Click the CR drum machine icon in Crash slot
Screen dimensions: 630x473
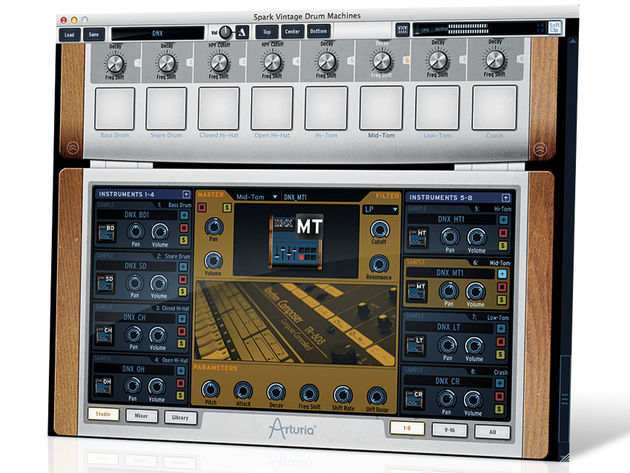pos(413,399)
